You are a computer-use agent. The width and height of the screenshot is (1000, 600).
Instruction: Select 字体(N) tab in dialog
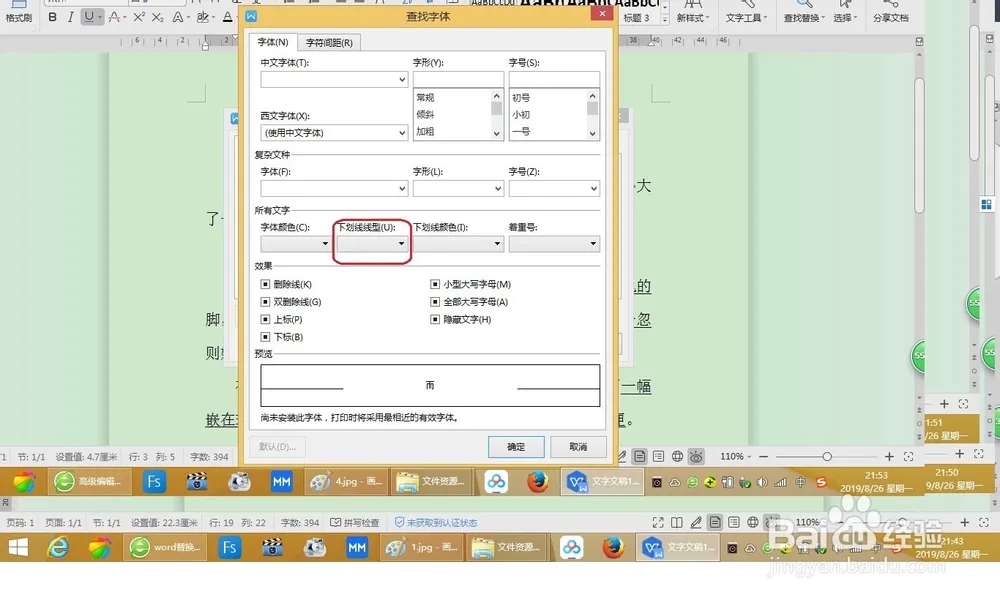[x=273, y=42]
